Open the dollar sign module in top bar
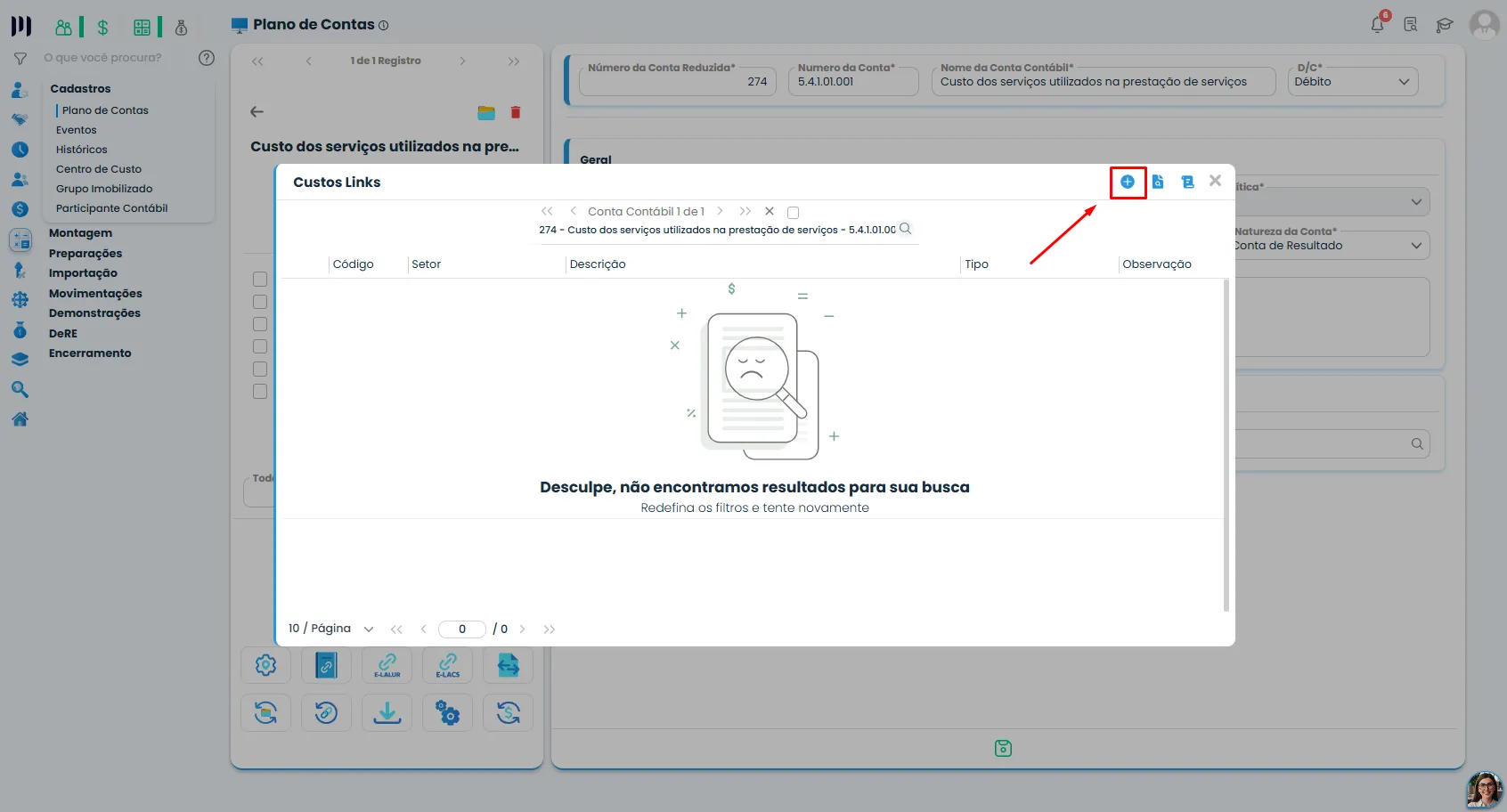Viewport: 1507px width, 812px height. (x=102, y=28)
